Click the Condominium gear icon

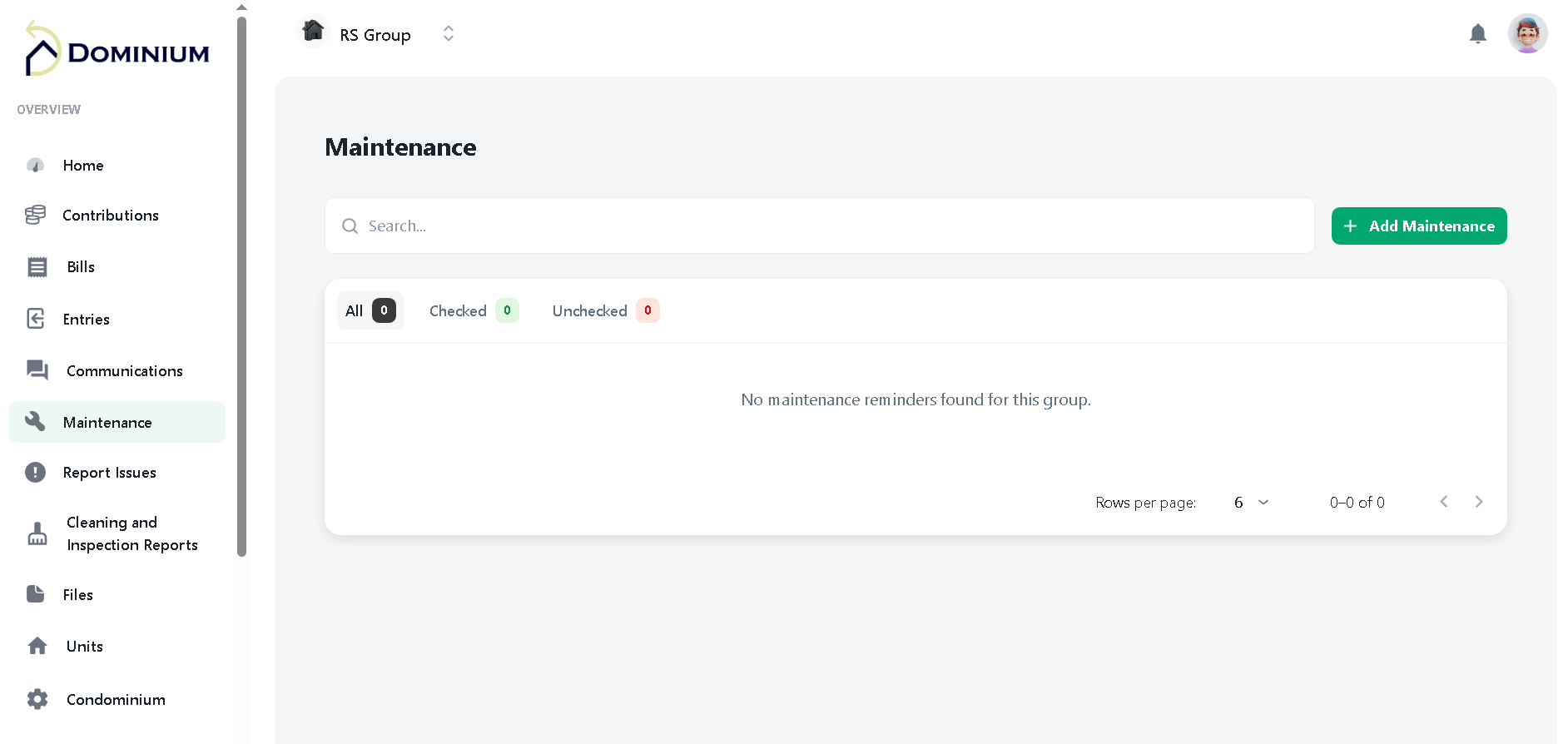pos(37,699)
